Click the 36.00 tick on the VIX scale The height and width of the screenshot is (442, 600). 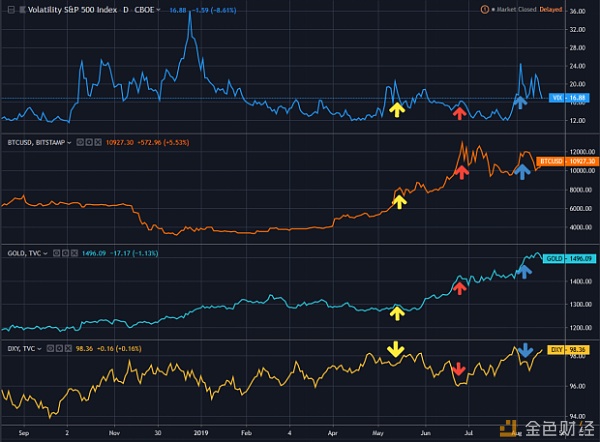[x=577, y=11]
